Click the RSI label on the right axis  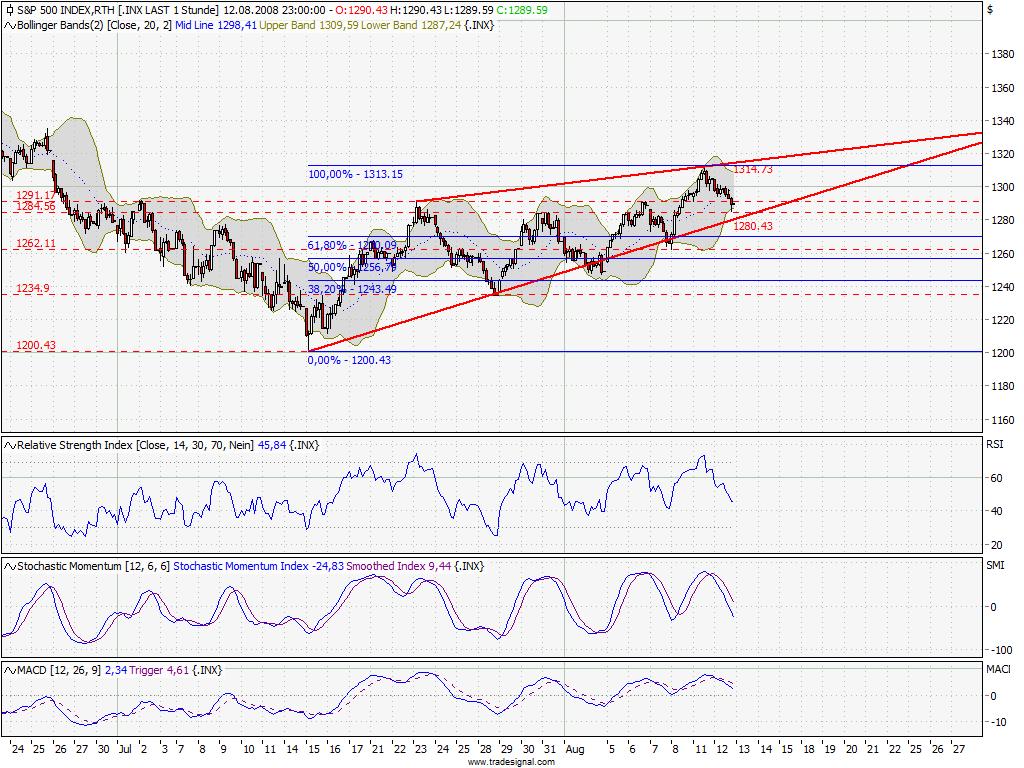click(995, 445)
